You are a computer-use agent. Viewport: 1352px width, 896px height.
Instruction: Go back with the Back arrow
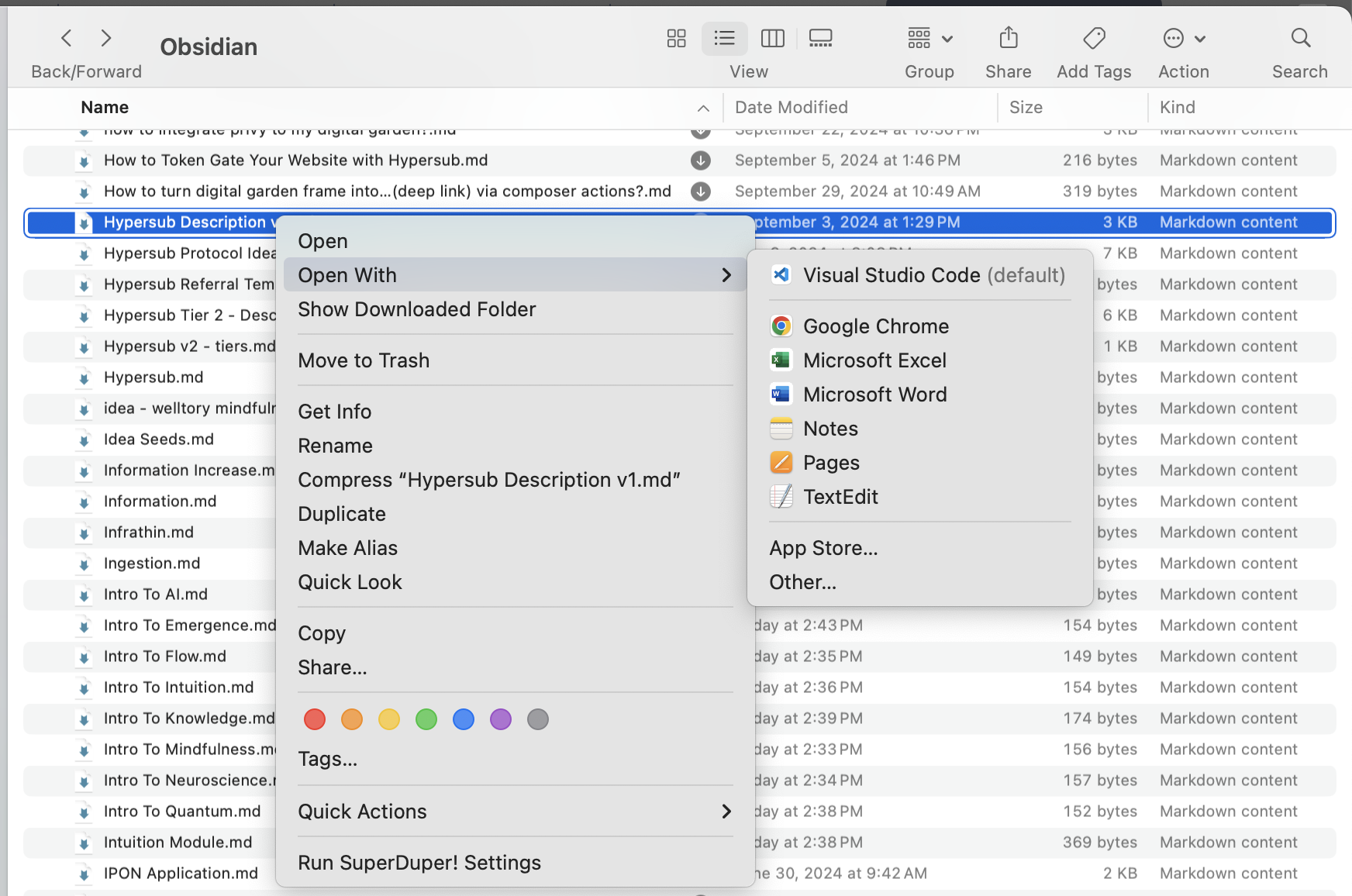pos(67,37)
